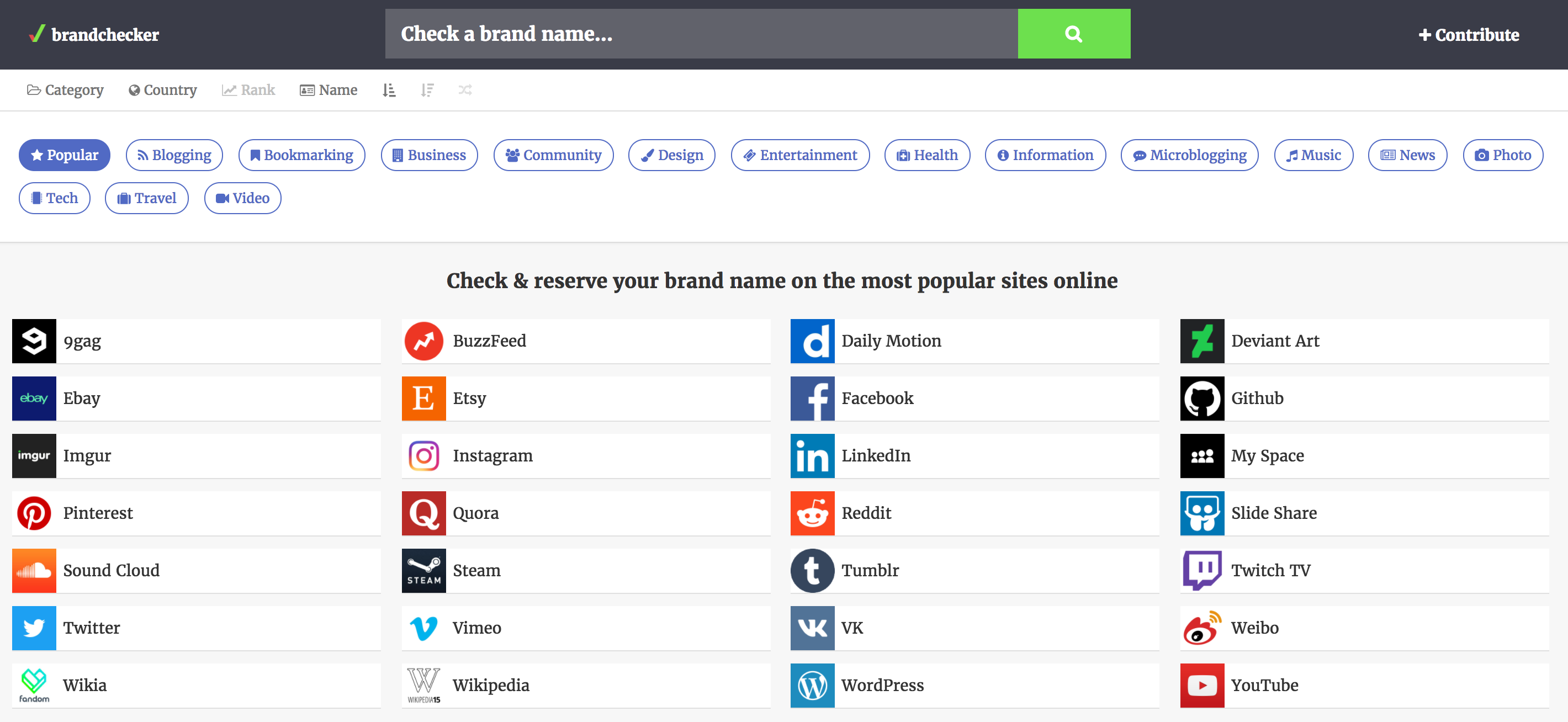
Task: Open the Github logo tile
Action: 1201,398
